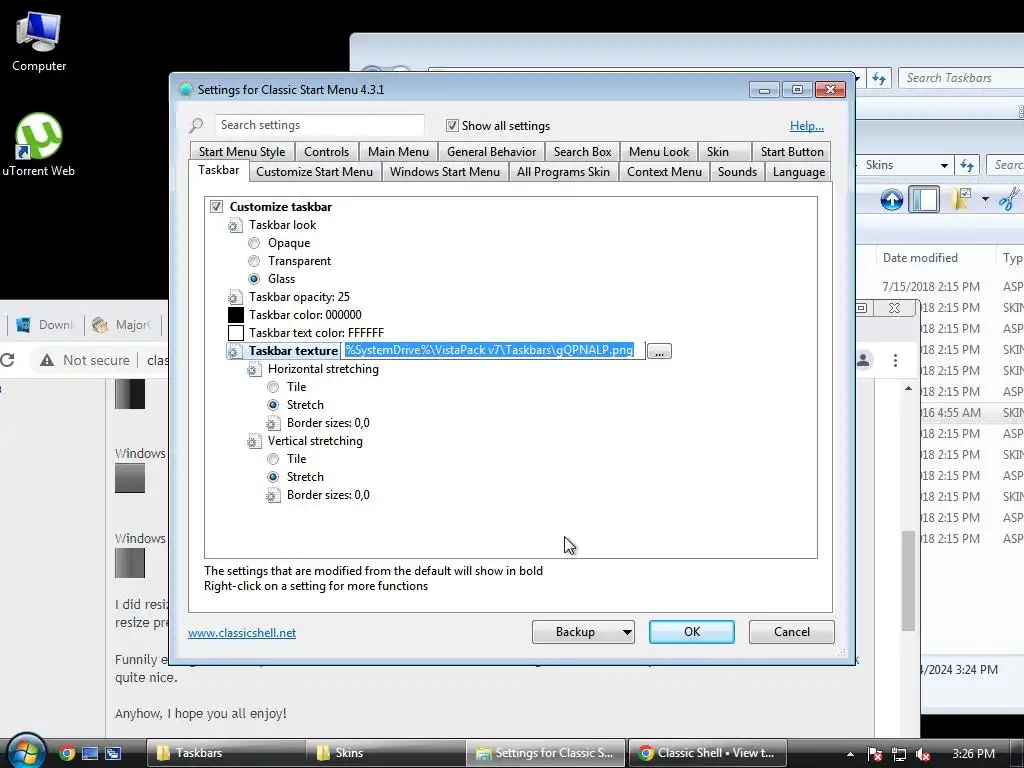Image resolution: width=1024 pixels, height=768 pixels.
Task: Open the uTorrent Web desktop shortcut
Action: point(39,145)
